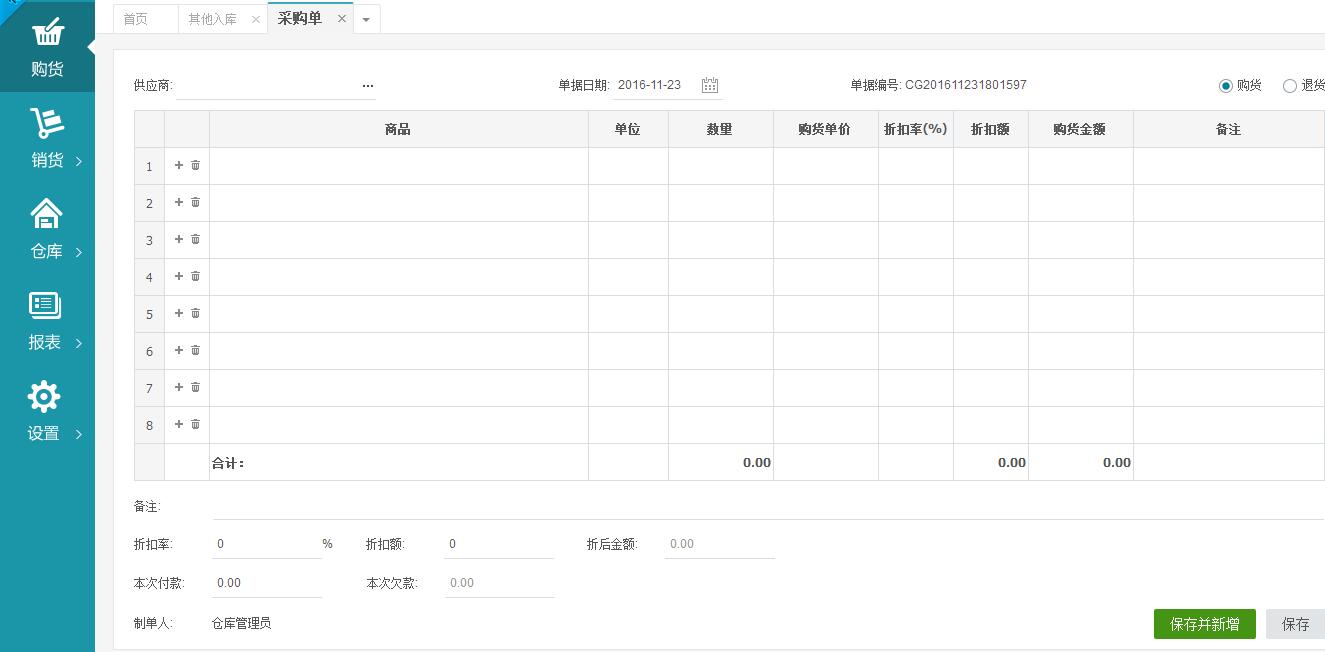Switch to the 首页 tab
The image size is (1325, 652).
pos(136,19)
